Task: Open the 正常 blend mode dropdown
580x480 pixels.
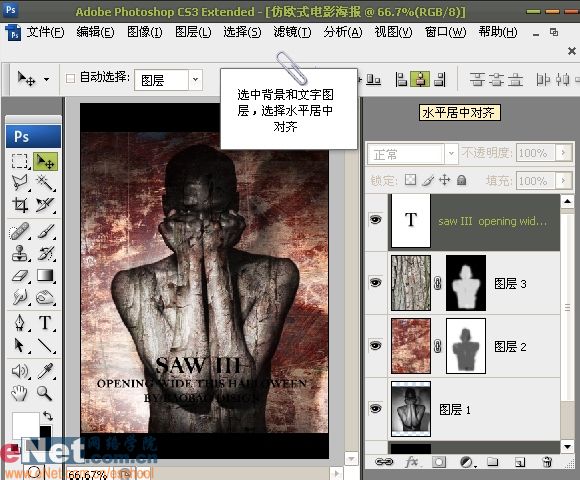Action: pos(451,153)
